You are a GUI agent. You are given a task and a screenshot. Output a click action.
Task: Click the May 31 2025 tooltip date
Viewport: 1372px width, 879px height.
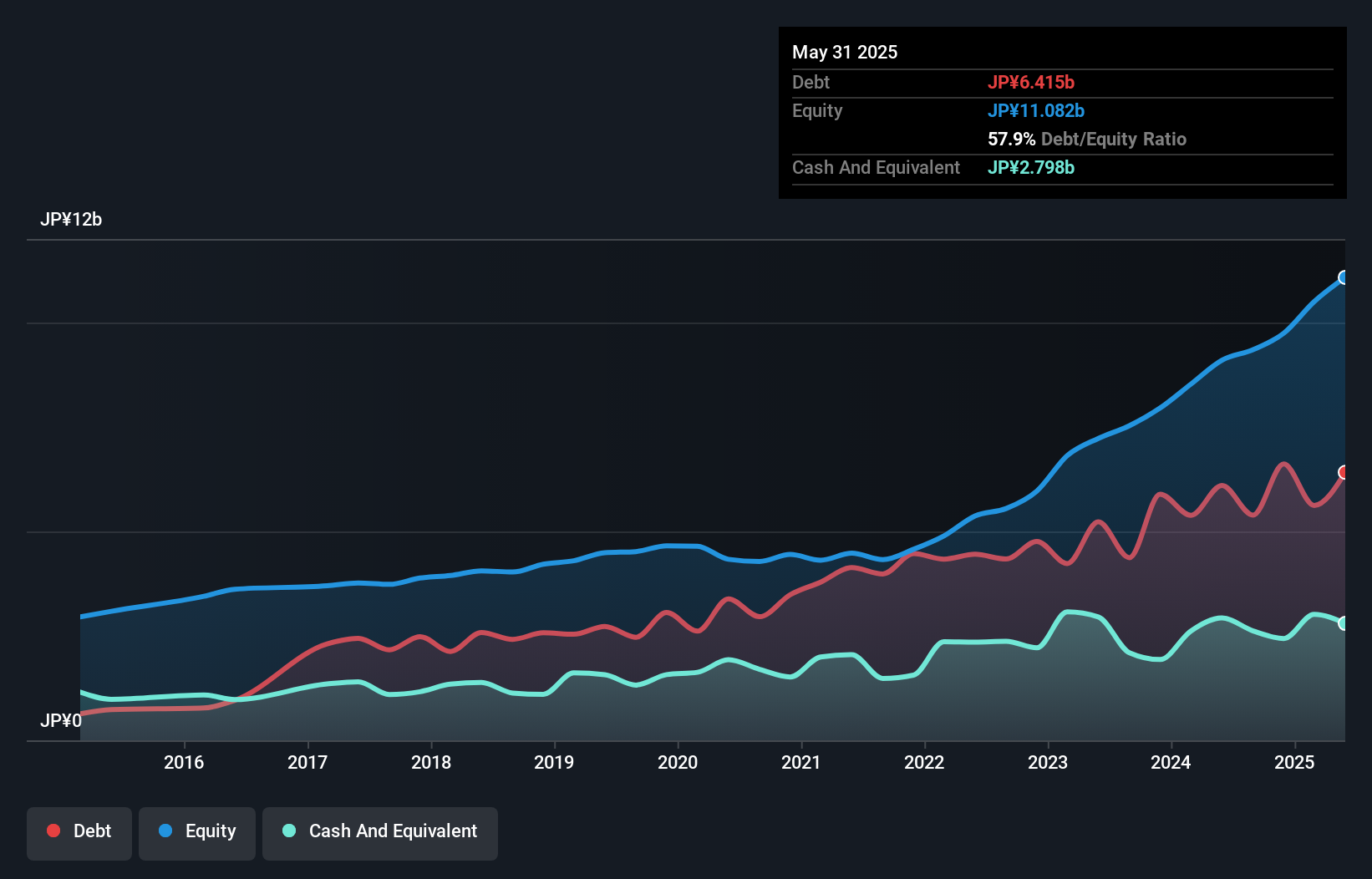click(845, 53)
